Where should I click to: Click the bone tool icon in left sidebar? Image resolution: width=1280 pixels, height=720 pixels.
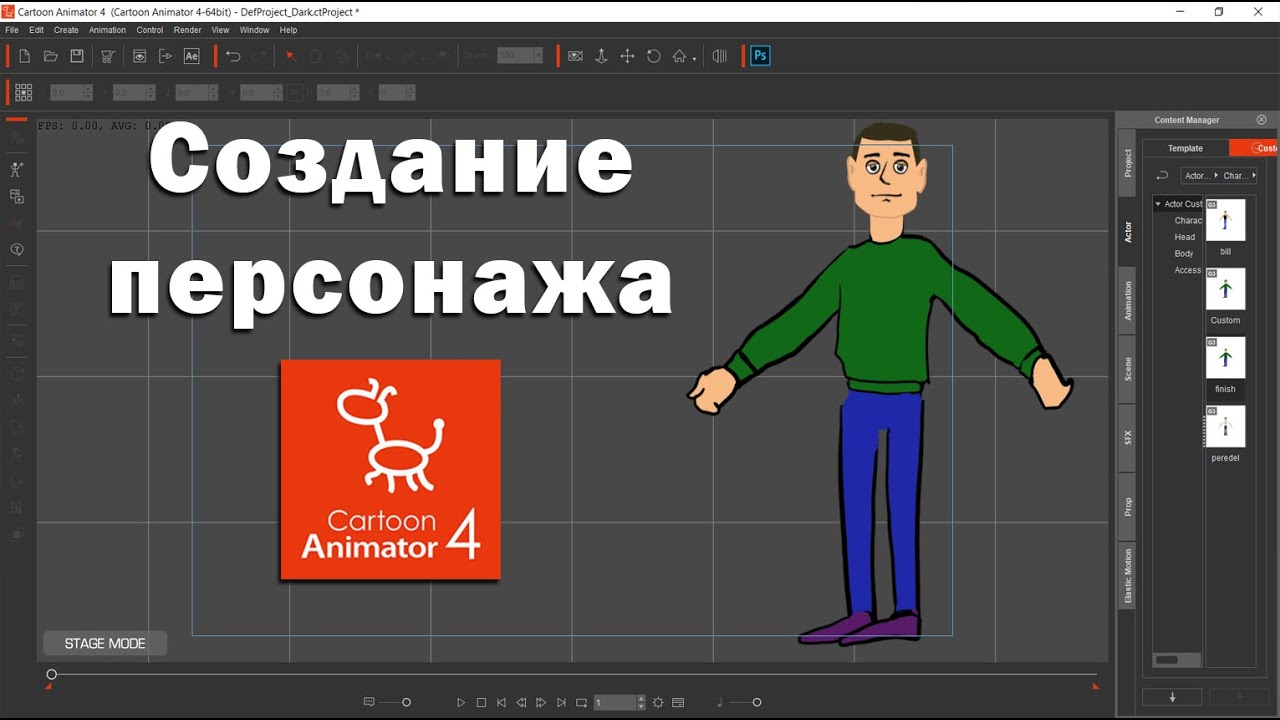[16, 170]
